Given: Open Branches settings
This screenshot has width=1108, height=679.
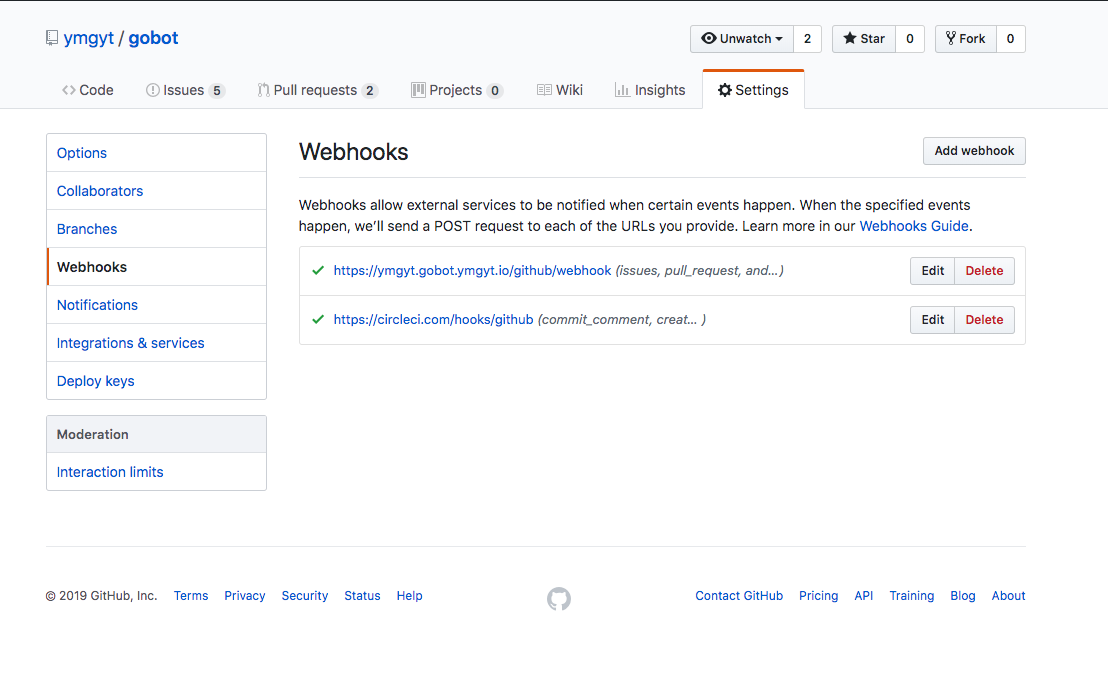Looking at the screenshot, I should 156,229.
